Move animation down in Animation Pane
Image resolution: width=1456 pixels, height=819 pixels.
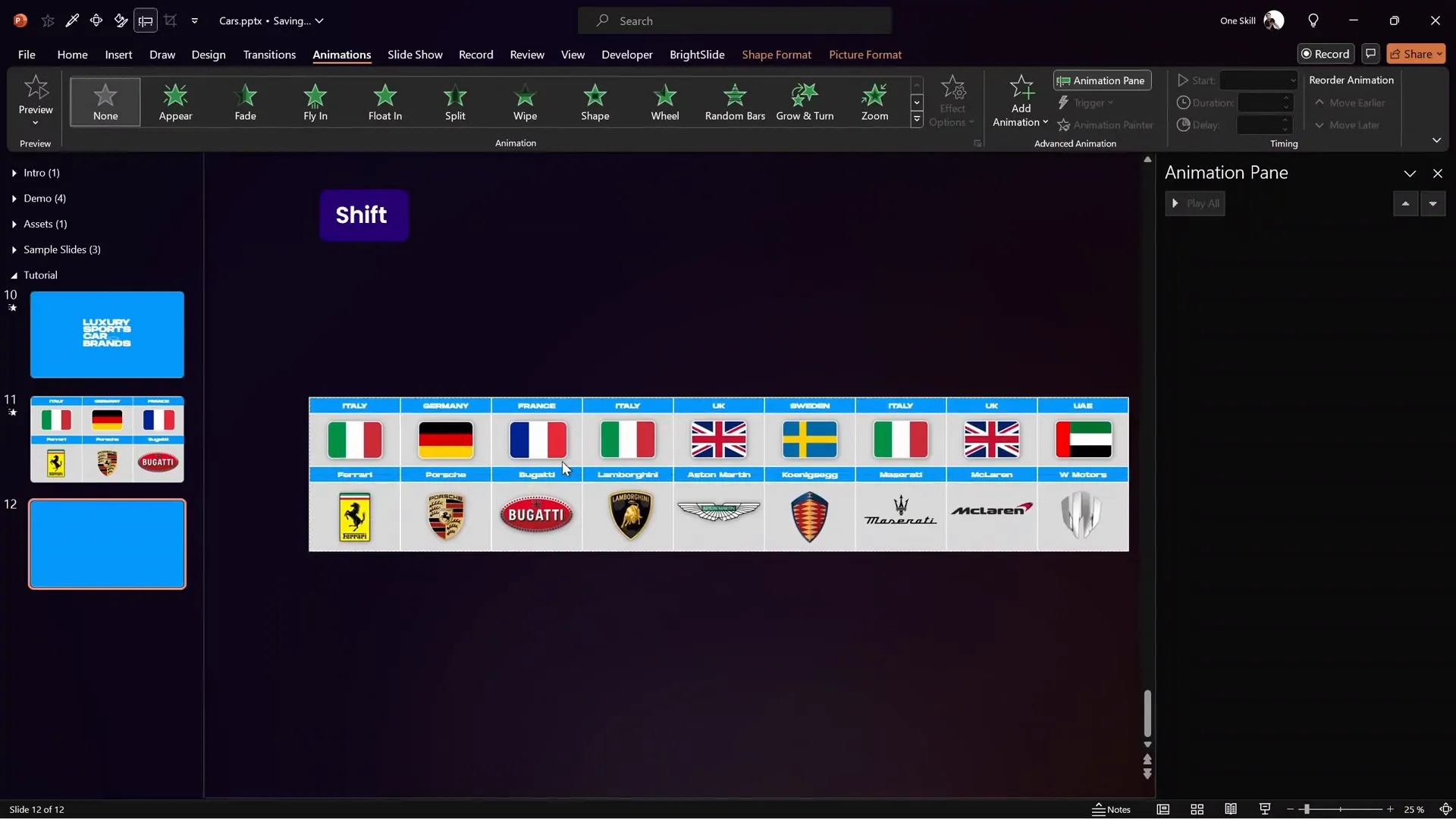pyautogui.click(x=1432, y=203)
